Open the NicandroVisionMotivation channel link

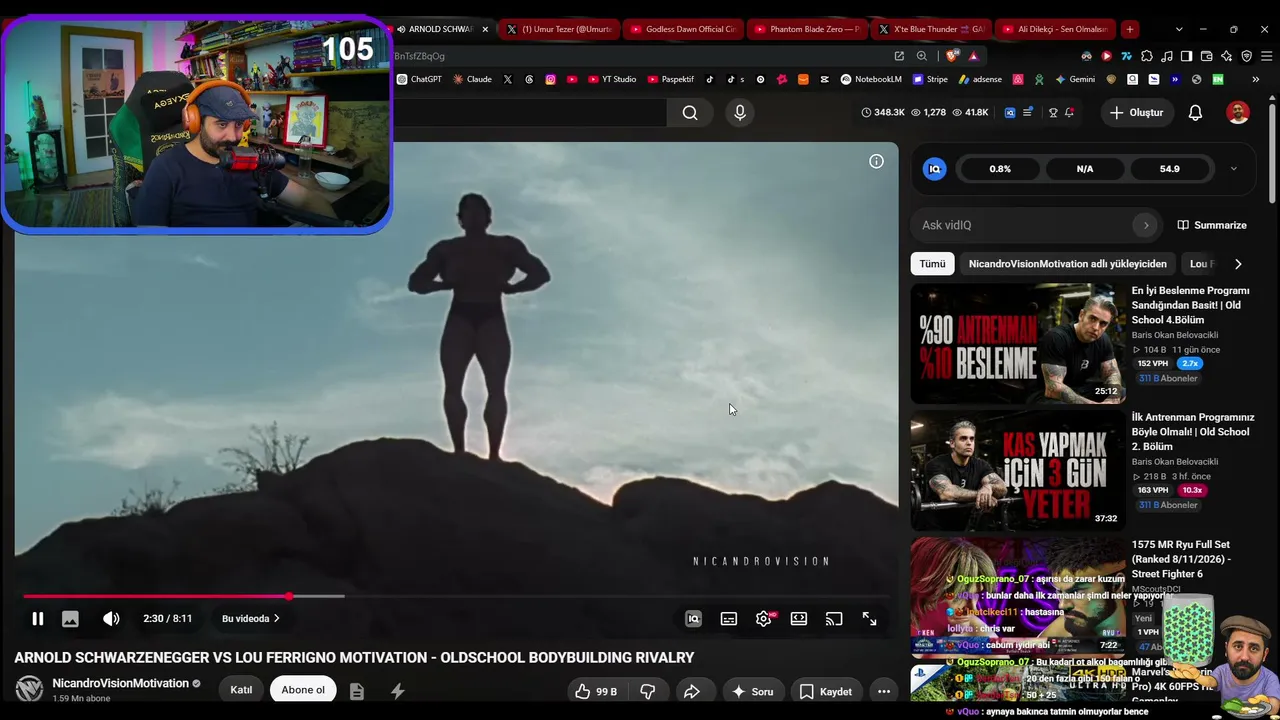[120, 683]
